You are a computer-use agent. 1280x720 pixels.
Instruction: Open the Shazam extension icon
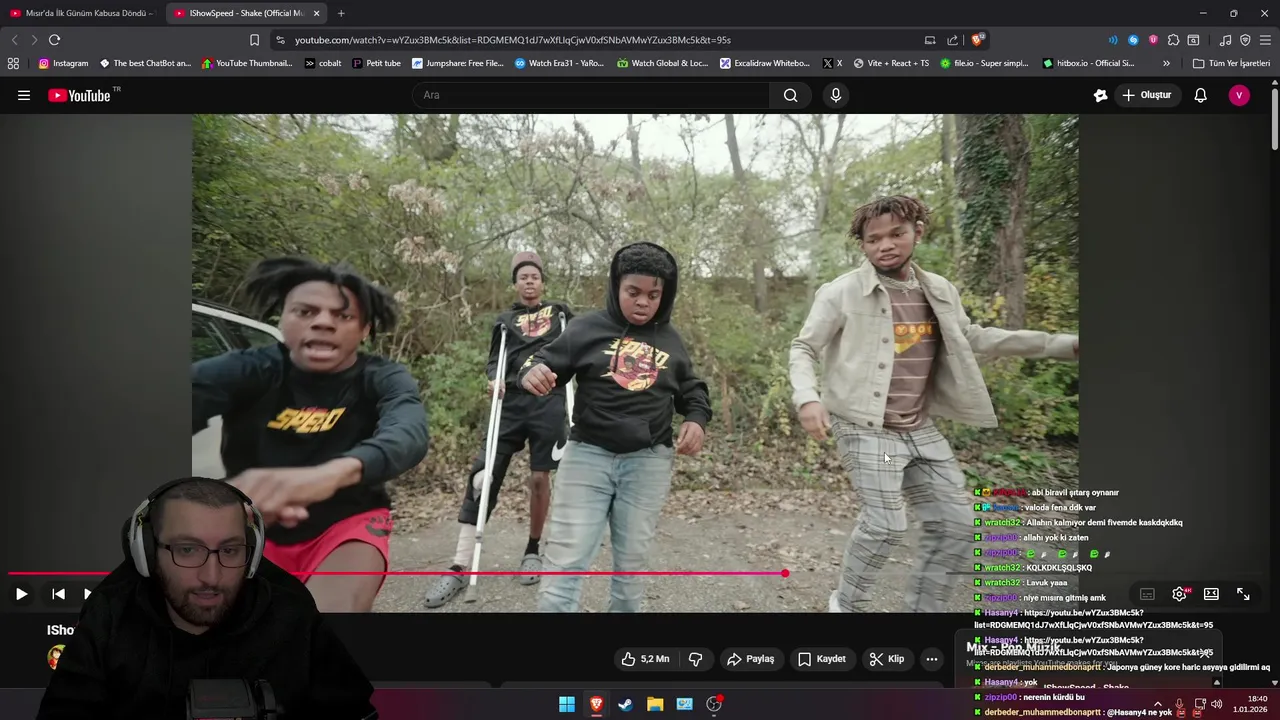pos(1133,40)
